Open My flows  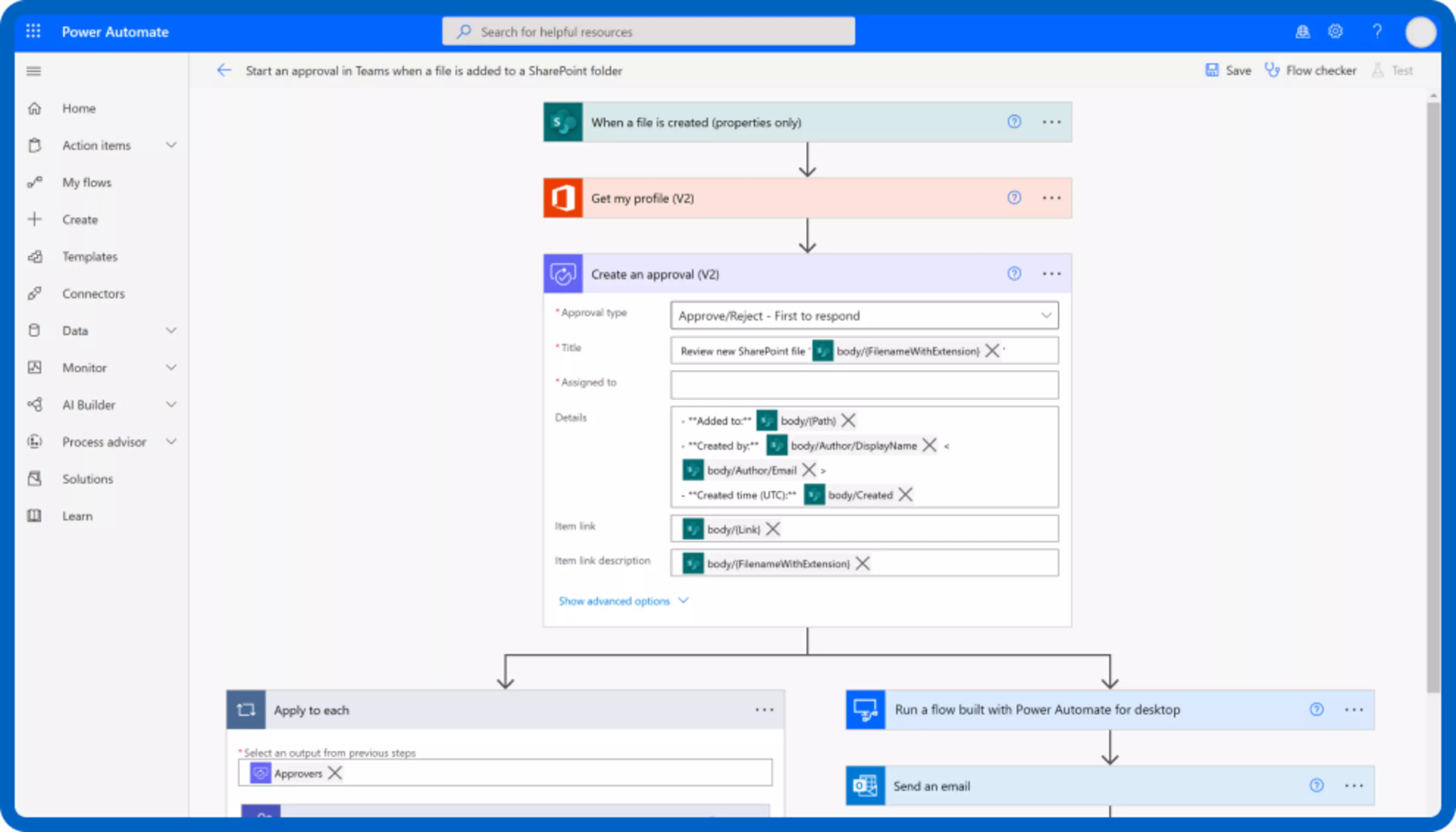(x=87, y=182)
